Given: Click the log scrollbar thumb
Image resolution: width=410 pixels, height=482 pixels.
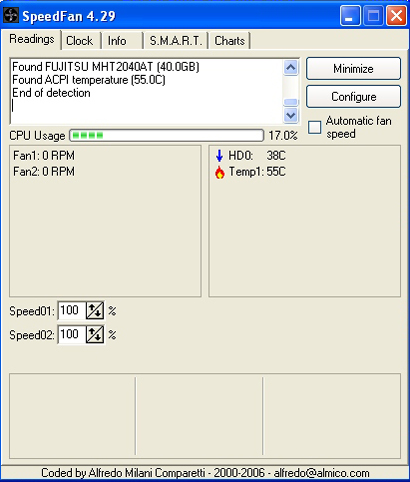Looking at the screenshot, I should [x=291, y=102].
